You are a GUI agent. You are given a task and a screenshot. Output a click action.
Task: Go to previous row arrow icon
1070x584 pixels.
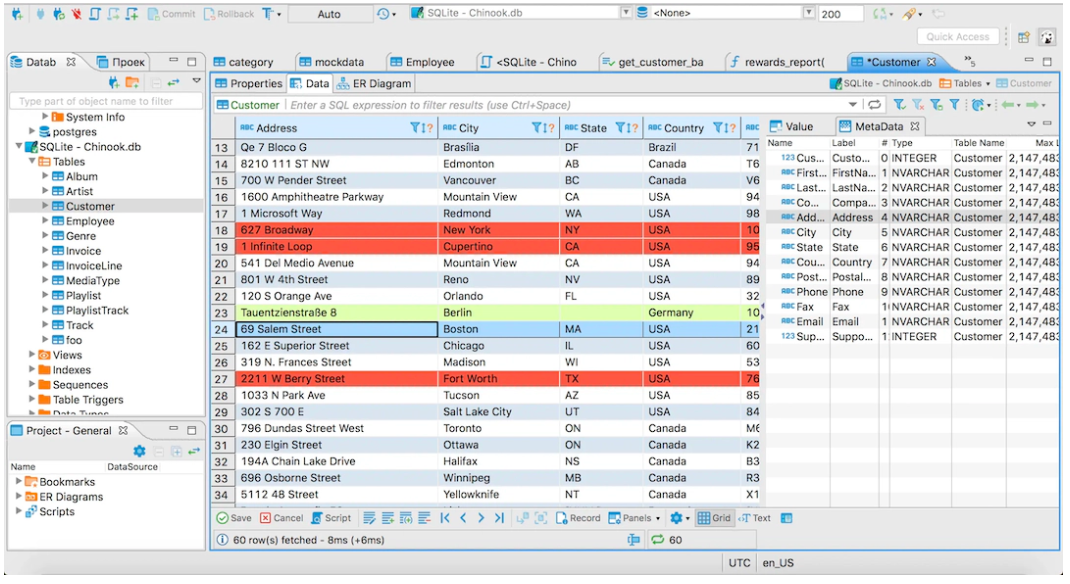click(463, 519)
